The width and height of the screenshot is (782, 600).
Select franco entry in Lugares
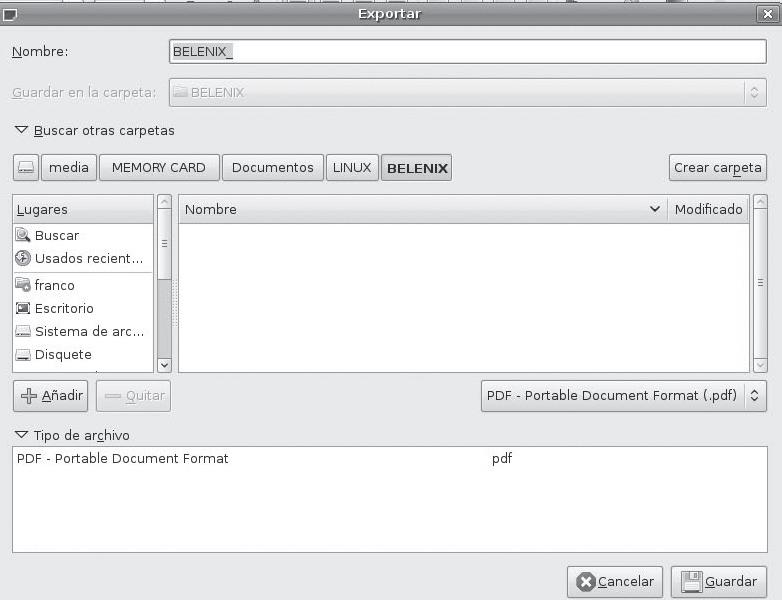coord(83,285)
